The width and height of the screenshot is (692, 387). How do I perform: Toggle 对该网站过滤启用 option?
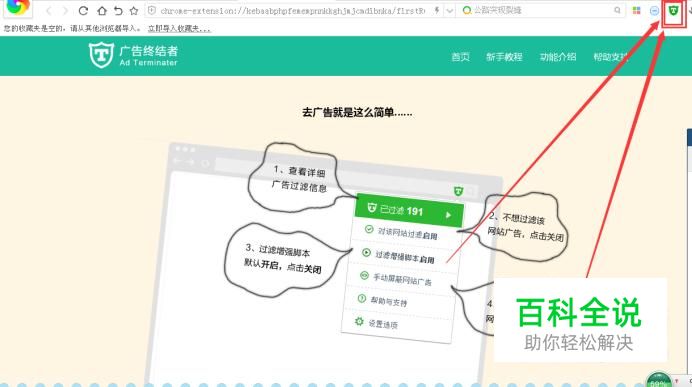(x=402, y=233)
